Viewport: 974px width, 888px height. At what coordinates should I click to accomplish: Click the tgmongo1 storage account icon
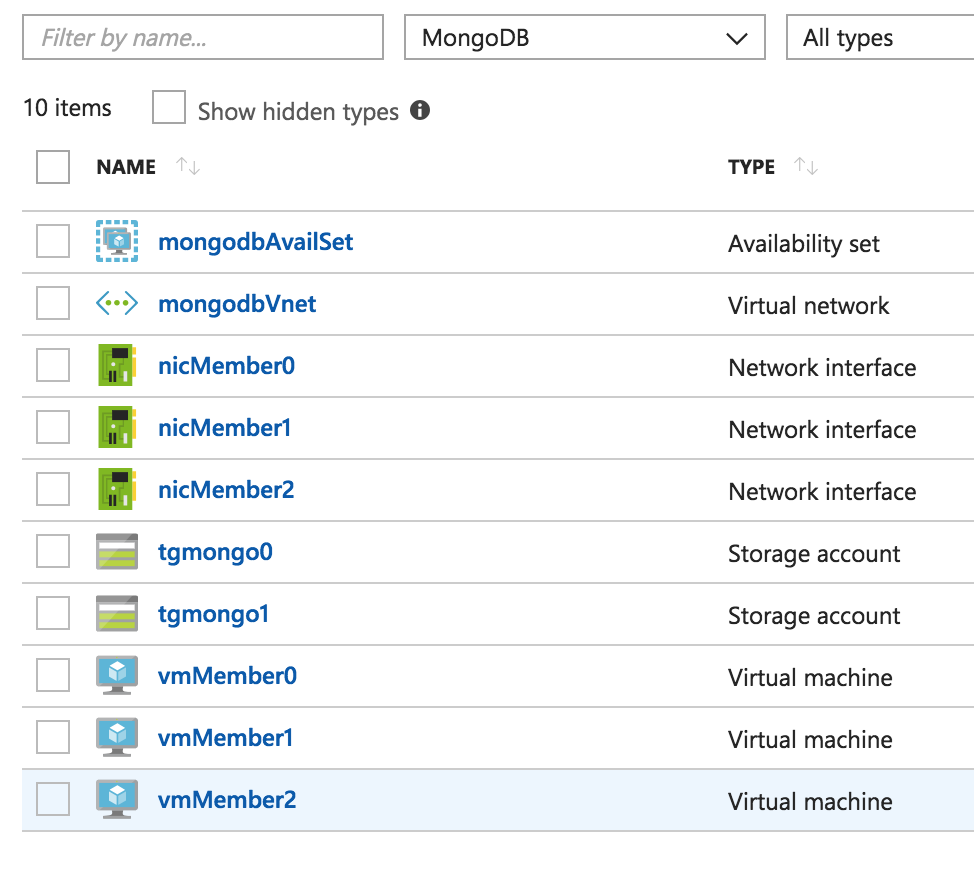pos(117,614)
